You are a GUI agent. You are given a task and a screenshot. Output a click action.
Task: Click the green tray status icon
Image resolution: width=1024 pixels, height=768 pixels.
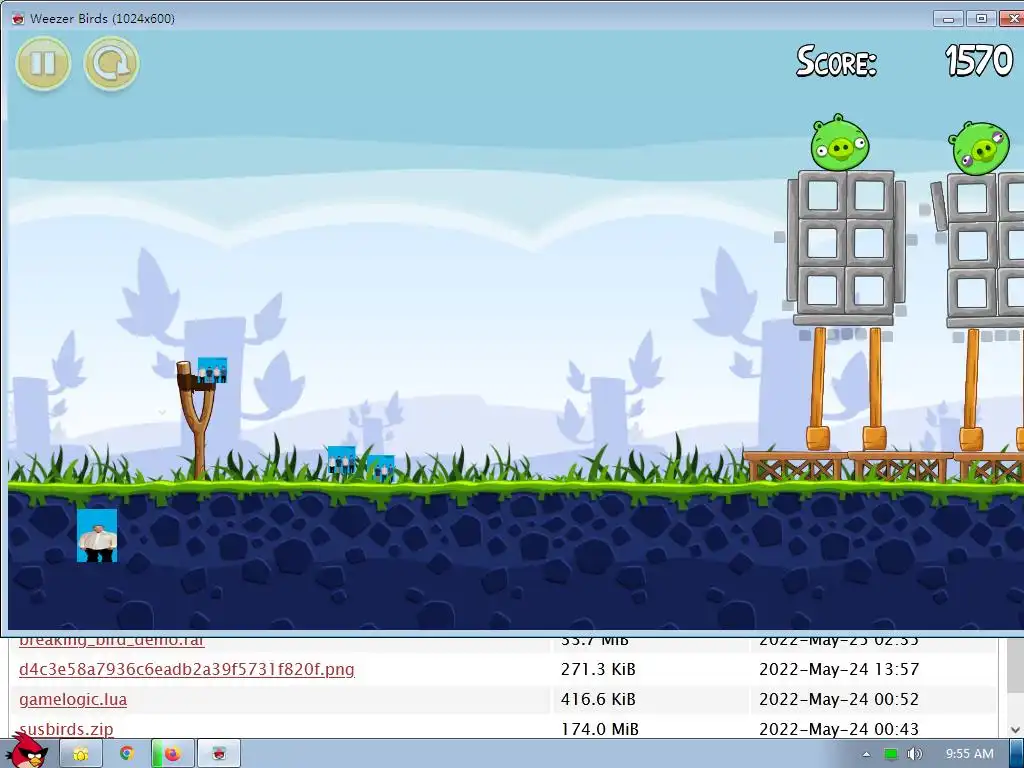point(891,754)
